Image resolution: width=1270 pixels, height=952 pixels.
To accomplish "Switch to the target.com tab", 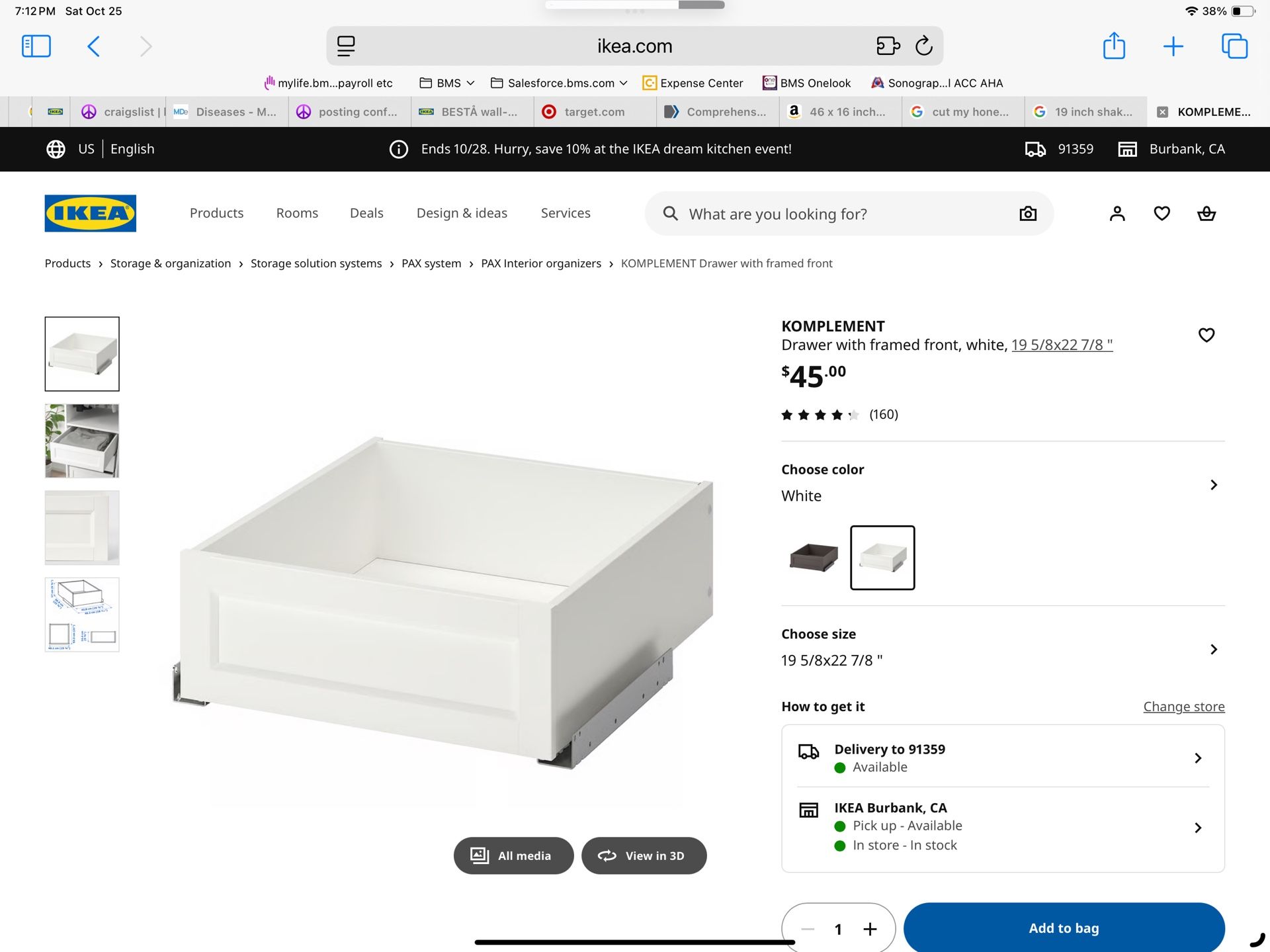I will [593, 111].
